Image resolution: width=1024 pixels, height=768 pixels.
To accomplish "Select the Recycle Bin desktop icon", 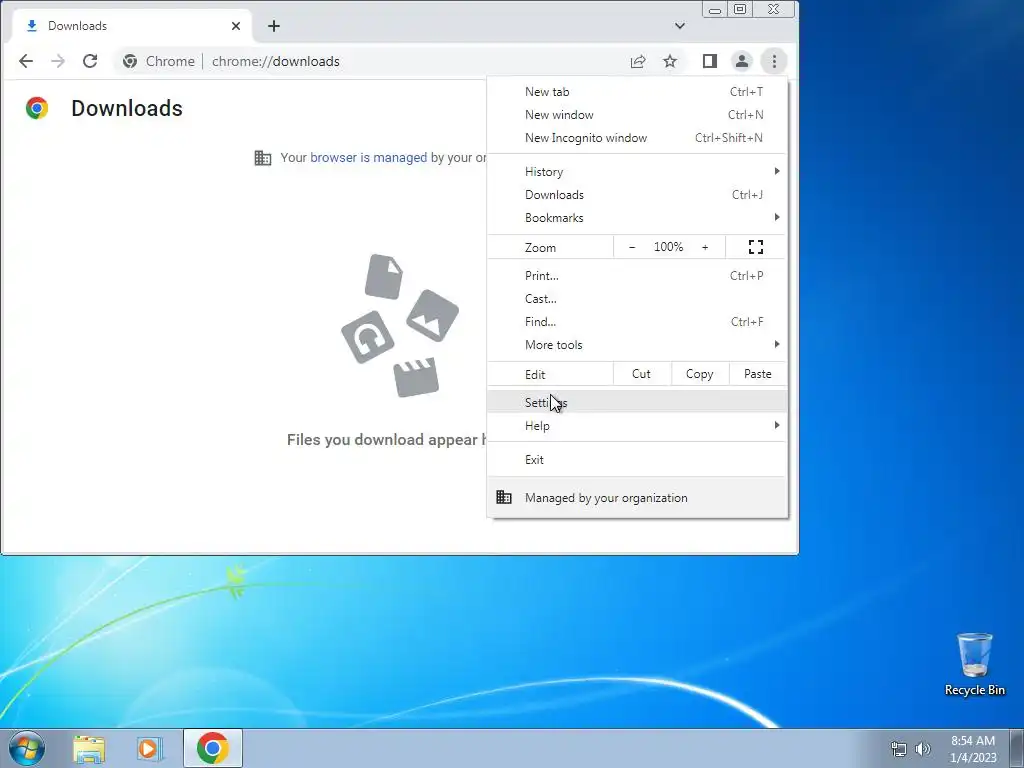I will coord(974,664).
